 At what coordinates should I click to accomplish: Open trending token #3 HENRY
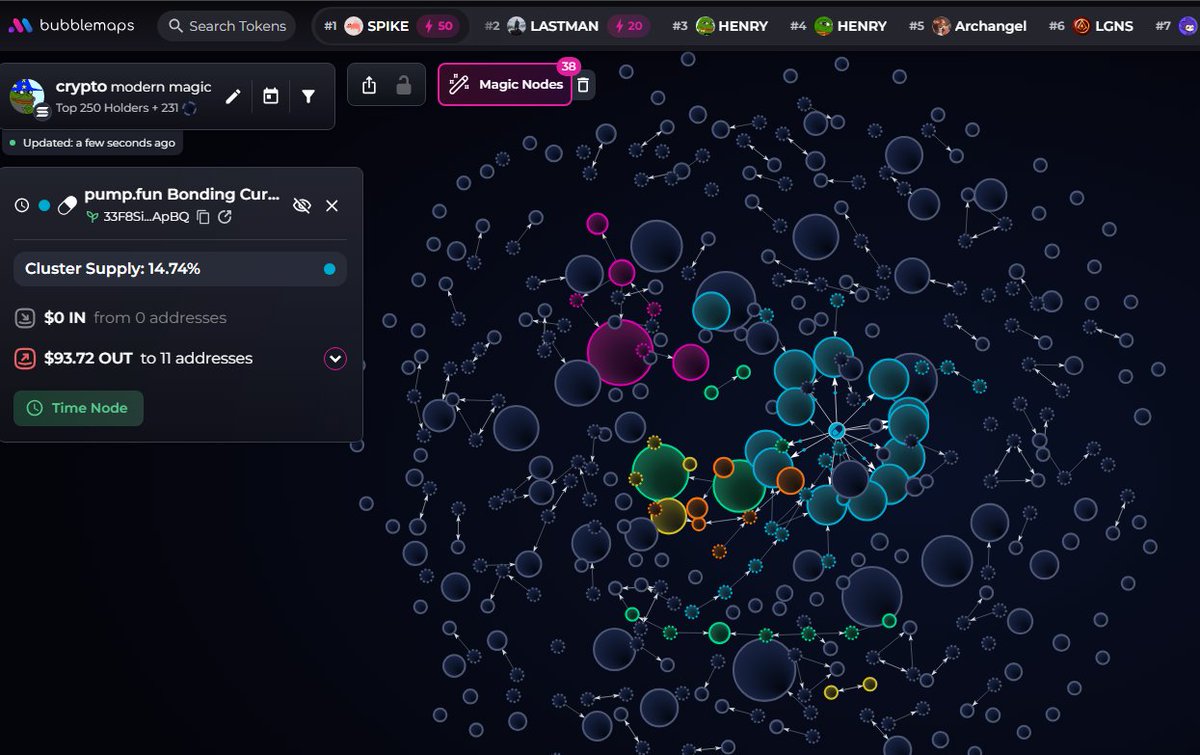tap(720, 26)
